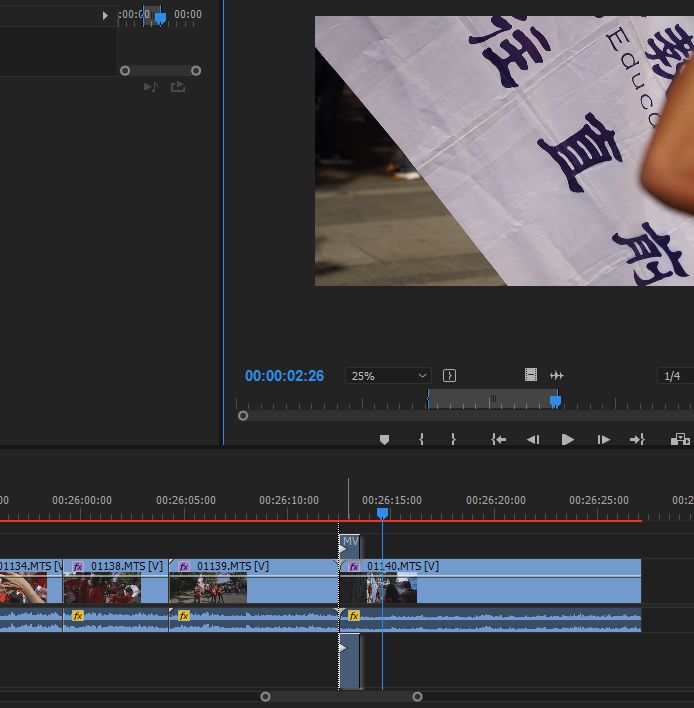Screen dimensions: 694x708
Task: Click the monitor zoom scrollbar circle handle
Action: (x=243, y=415)
